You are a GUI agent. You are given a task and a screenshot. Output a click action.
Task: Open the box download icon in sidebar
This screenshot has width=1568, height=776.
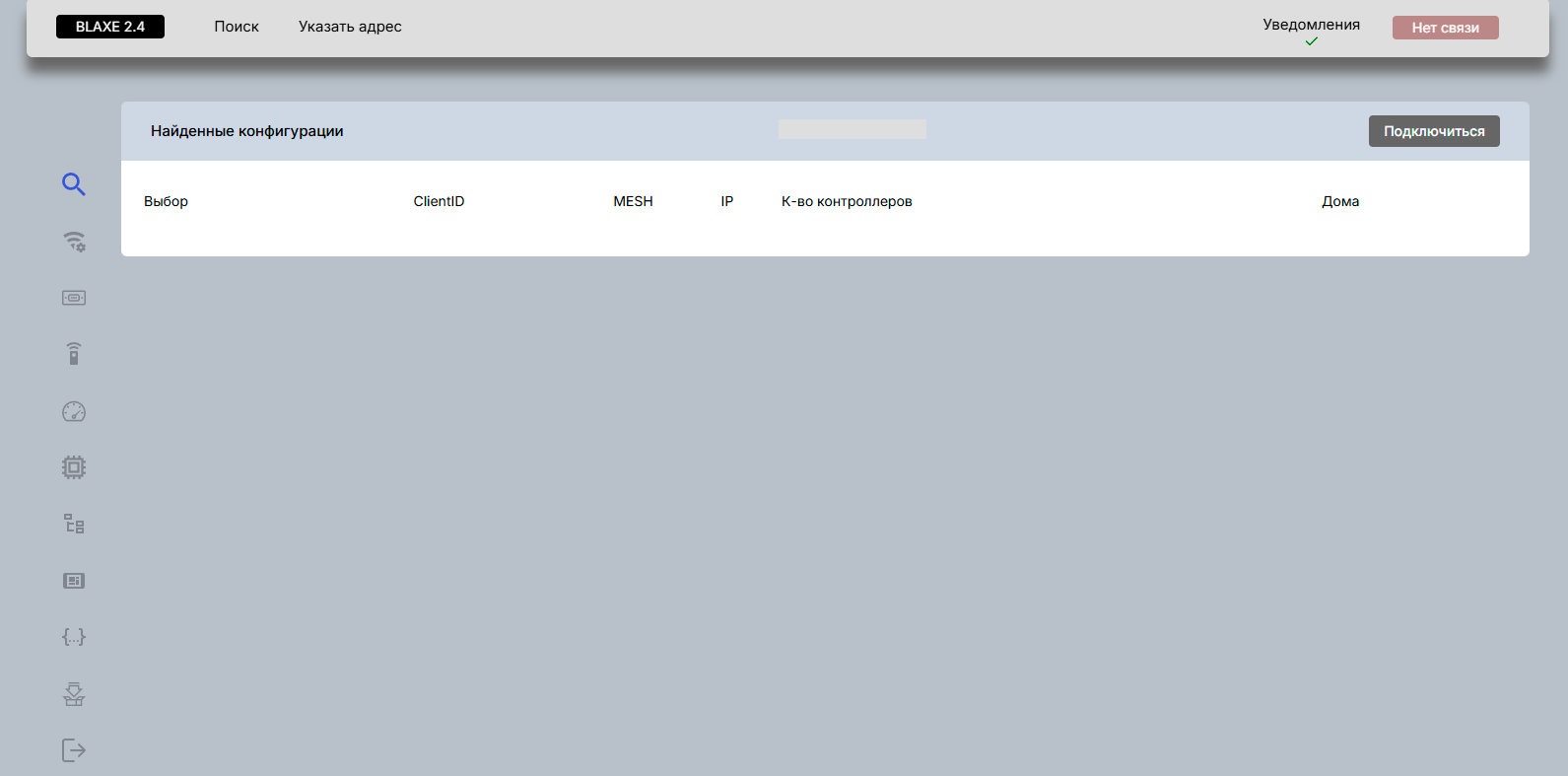(x=74, y=694)
